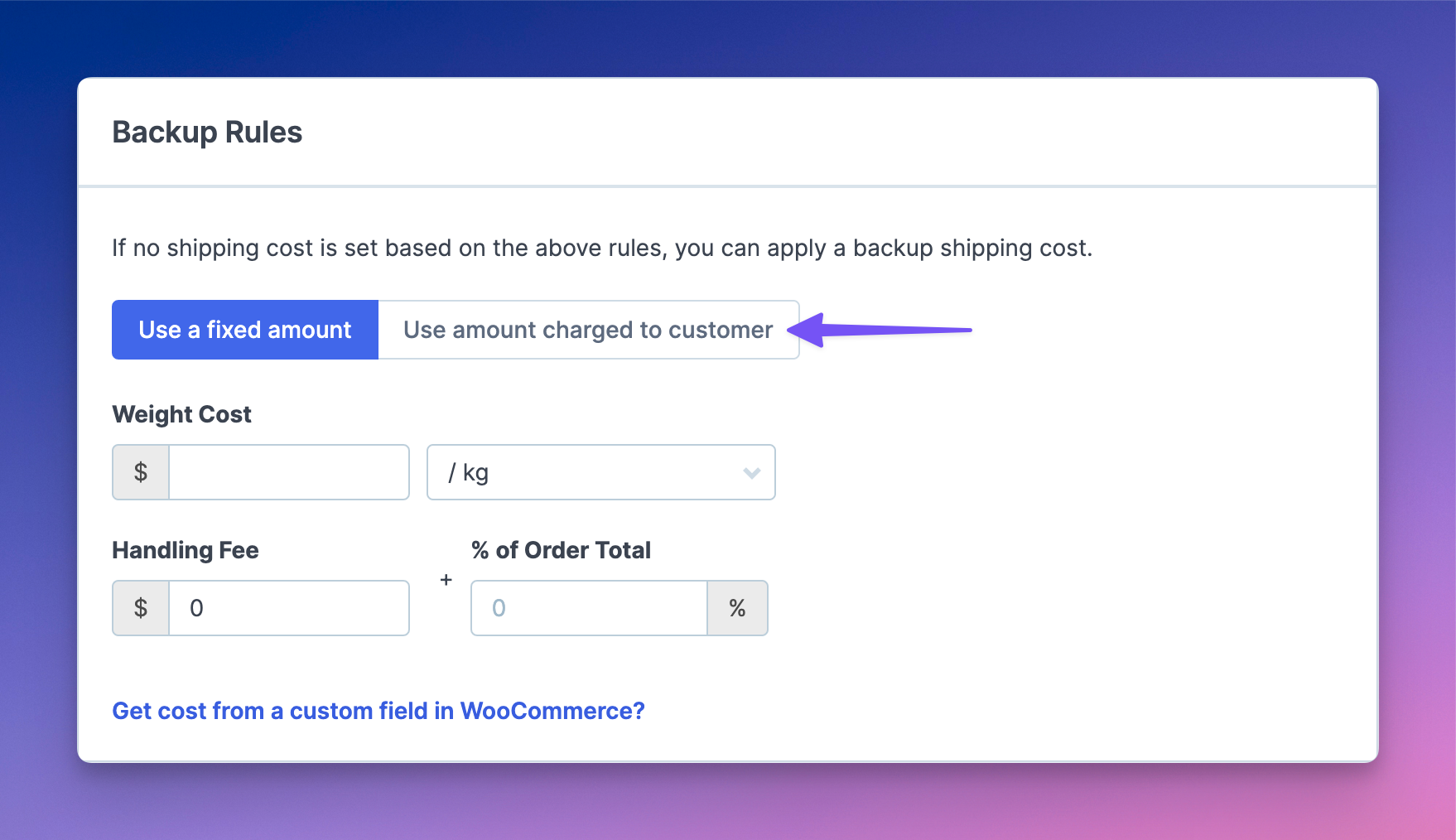Click the purple arrow annotation

[x=880, y=330]
